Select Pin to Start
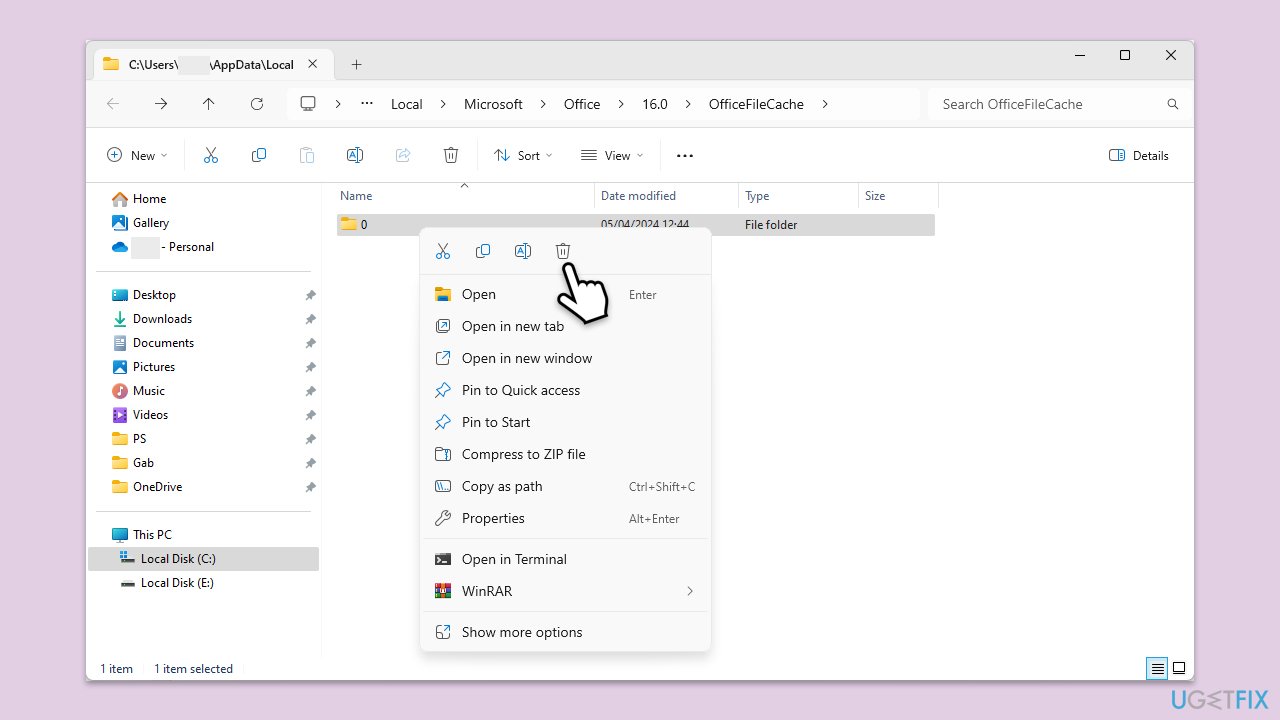Image resolution: width=1280 pixels, height=720 pixels. pyautogui.click(x=565, y=422)
